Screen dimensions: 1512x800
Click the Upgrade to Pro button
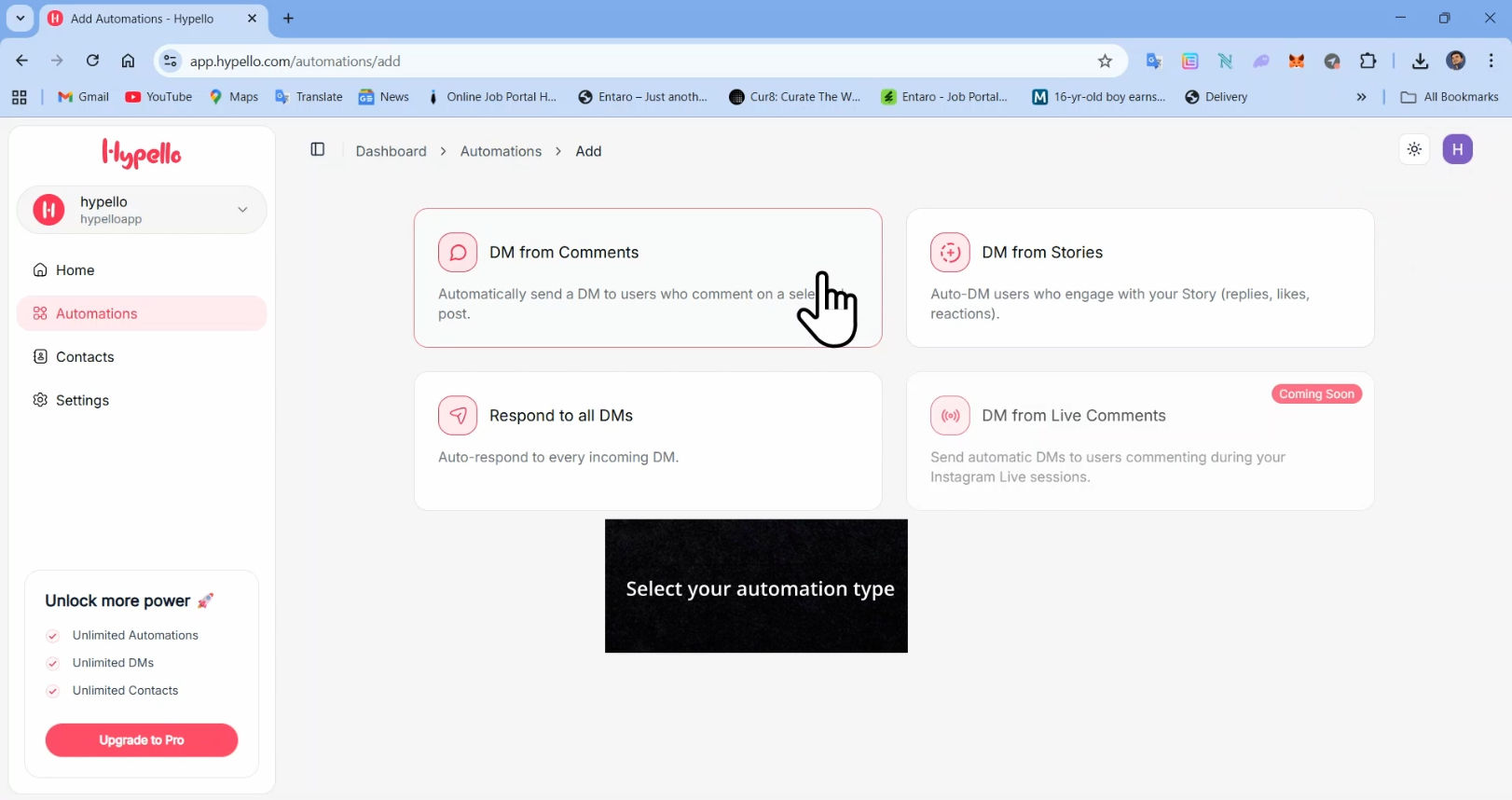pyautogui.click(x=142, y=740)
